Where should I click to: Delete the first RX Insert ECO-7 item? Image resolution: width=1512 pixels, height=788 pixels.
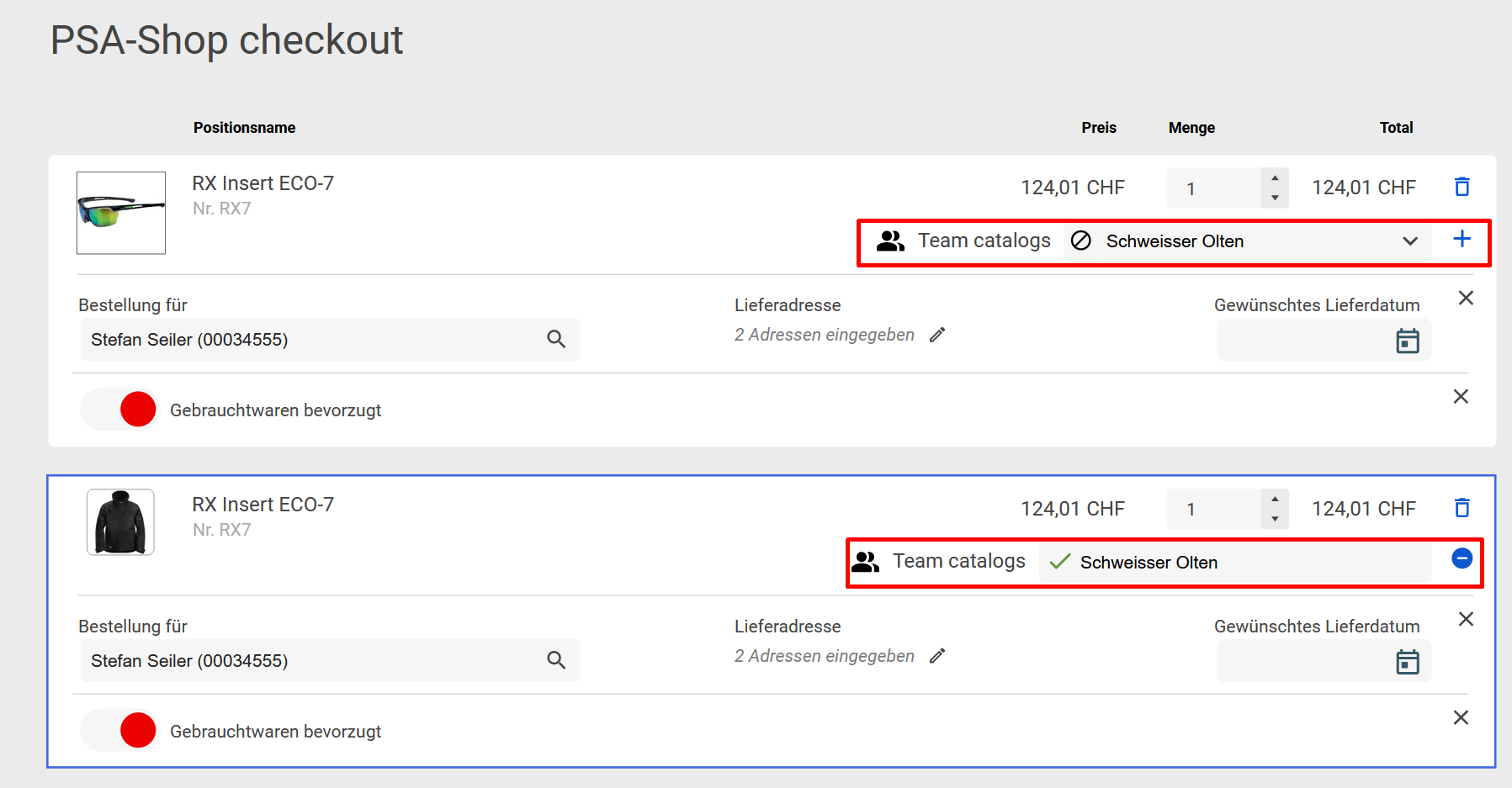tap(1462, 187)
